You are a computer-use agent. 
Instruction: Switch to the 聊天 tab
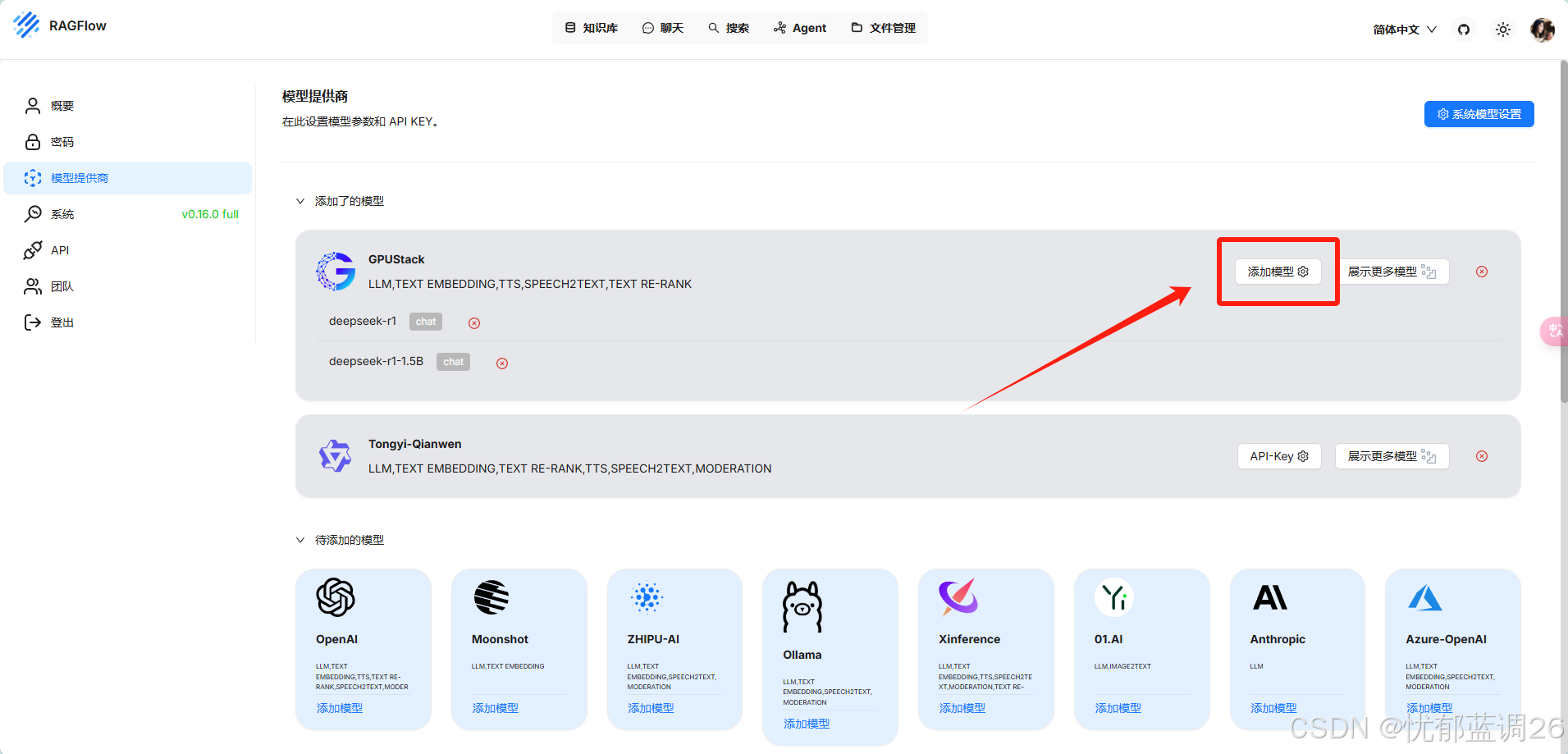663,28
